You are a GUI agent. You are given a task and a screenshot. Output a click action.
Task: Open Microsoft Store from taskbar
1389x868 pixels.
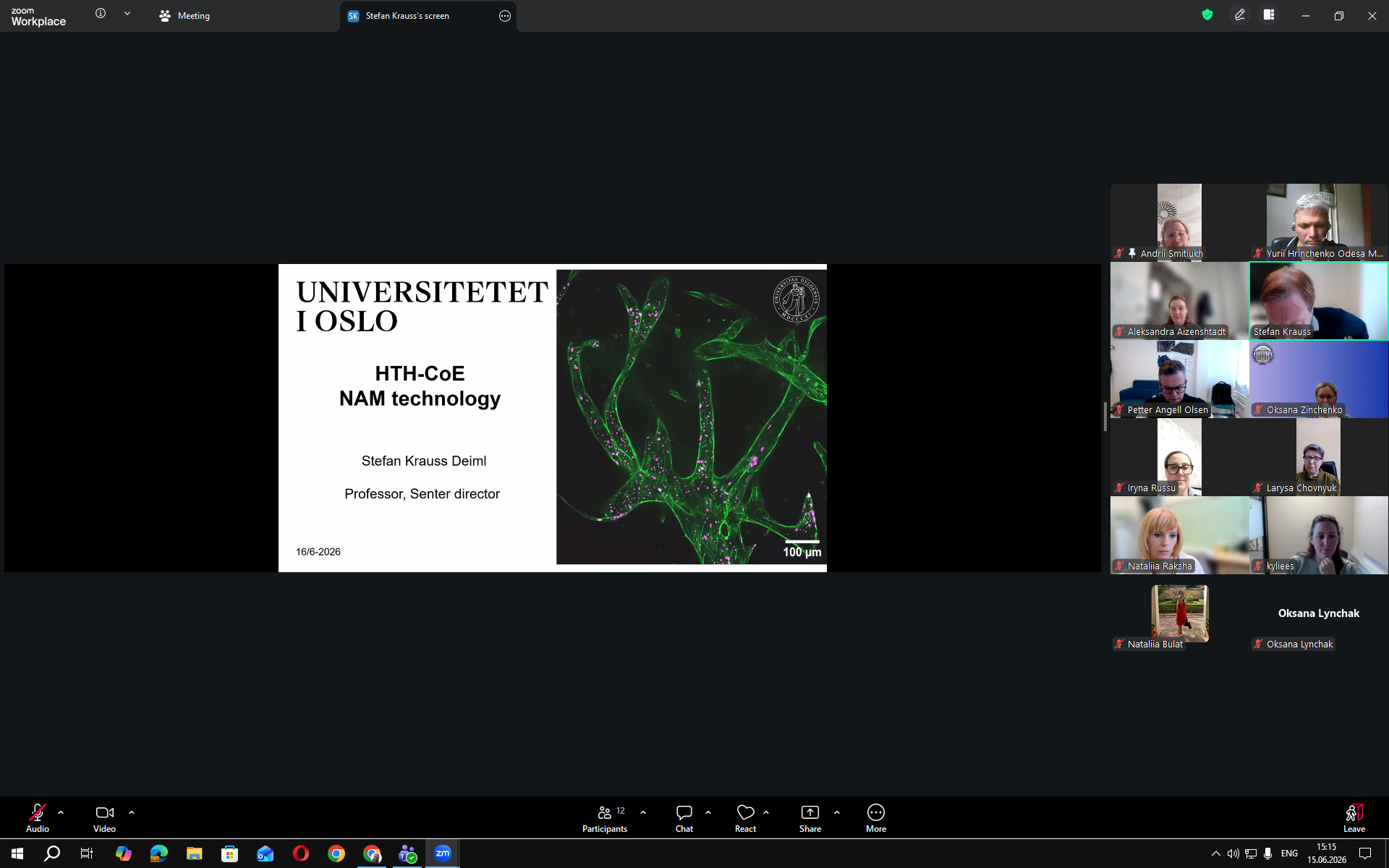(x=229, y=854)
